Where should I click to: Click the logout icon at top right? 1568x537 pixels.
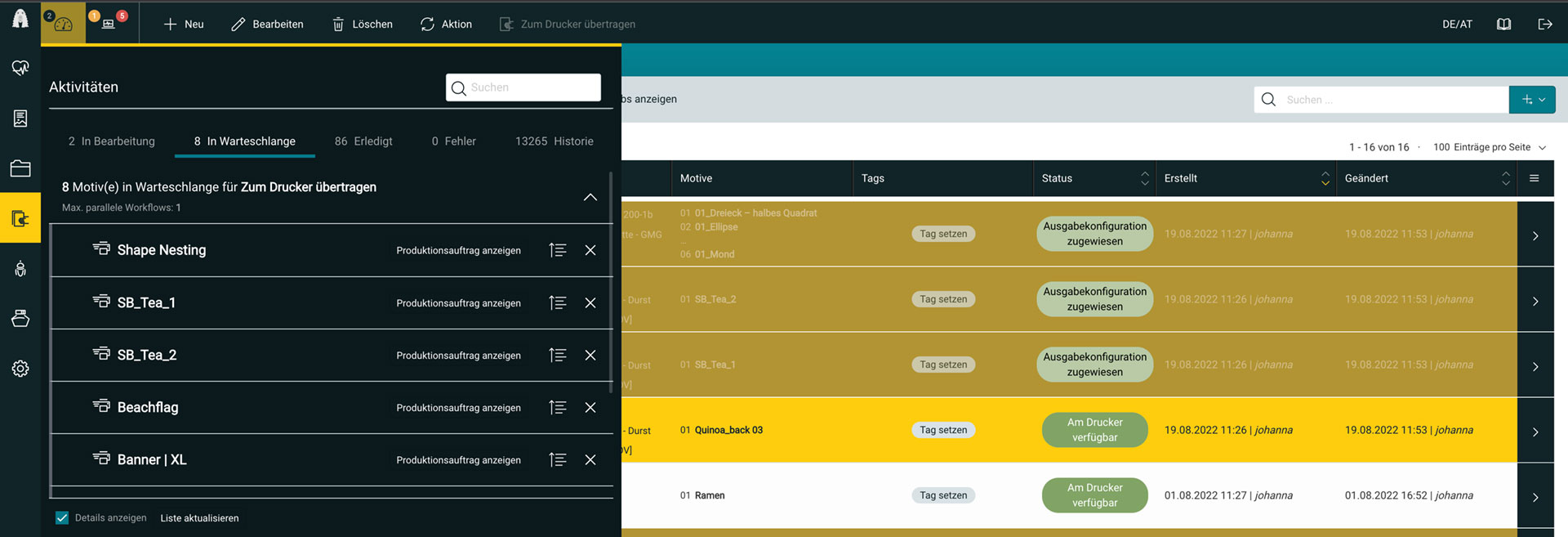pos(1544,24)
